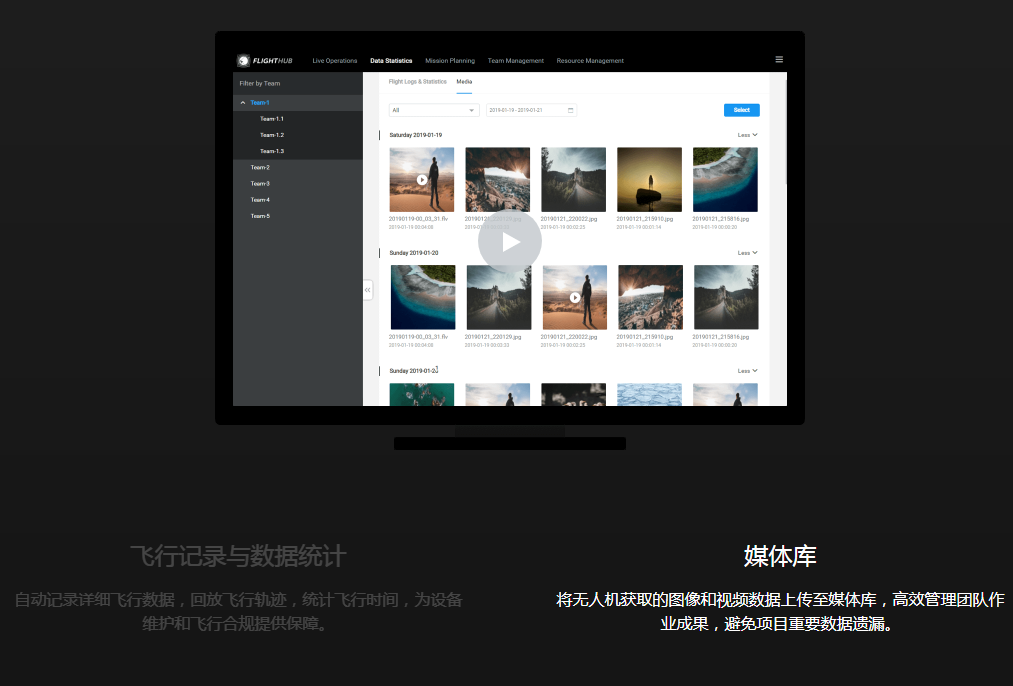Click the 飞行记录与数据统计 description paragraph
This screenshot has width=1013, height=686.
click(x=238, y=612)
